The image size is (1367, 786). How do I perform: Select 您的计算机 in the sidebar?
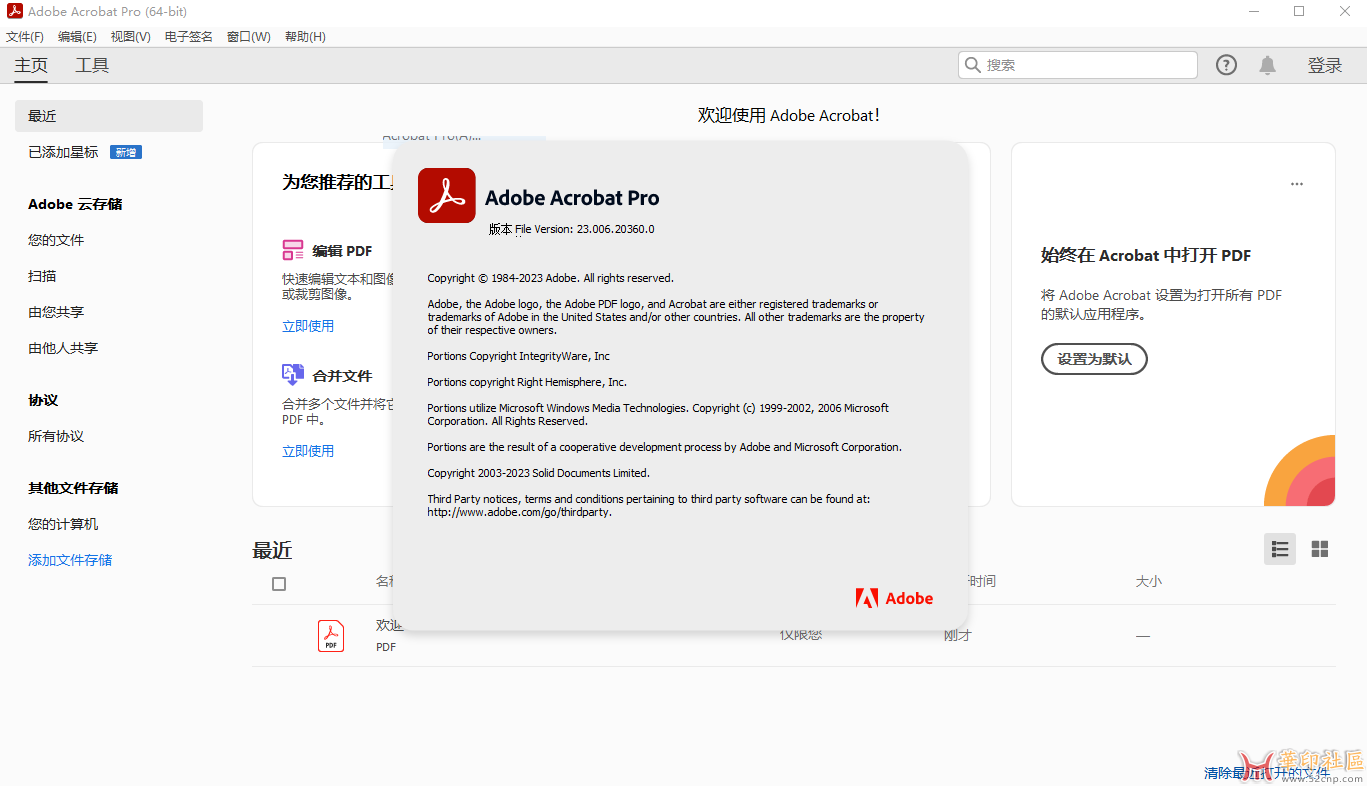point(63,524)
